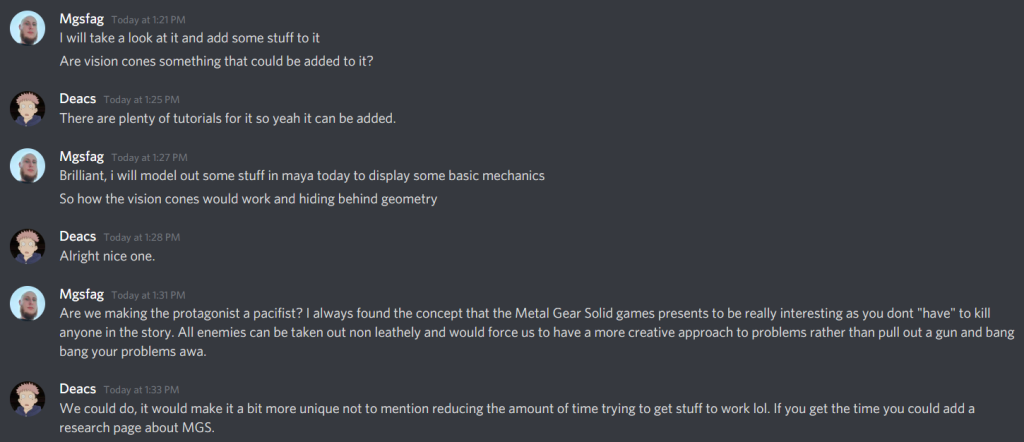Viewport: 1024px width, 442px height.
Task: Click the Mgsfag username on the 1:31 PM message
Action: coord(80,295)
